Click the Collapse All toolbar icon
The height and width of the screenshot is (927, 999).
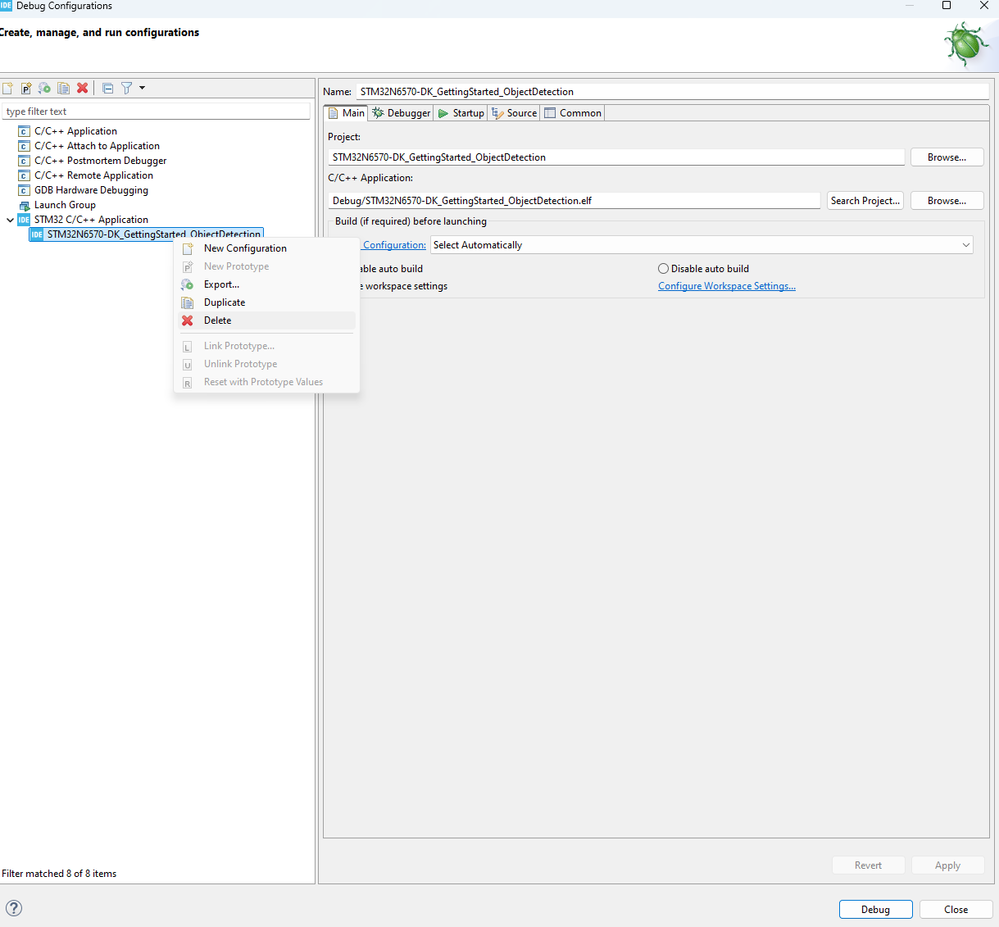pyautogui.click(x=108, y=88)
